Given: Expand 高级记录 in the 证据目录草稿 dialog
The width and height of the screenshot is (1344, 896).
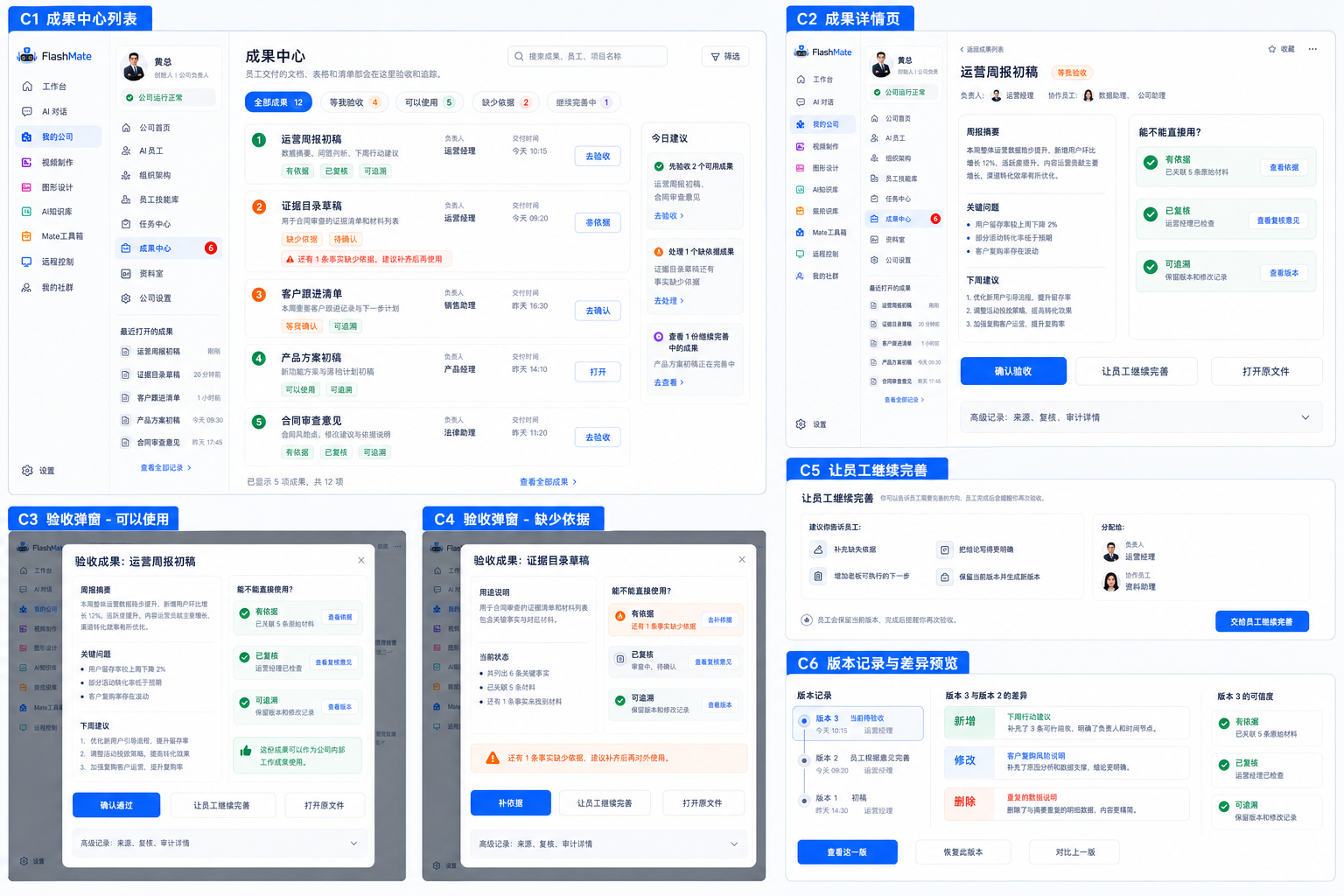Looking at the screenshot, I should click(x=607, y=844).
